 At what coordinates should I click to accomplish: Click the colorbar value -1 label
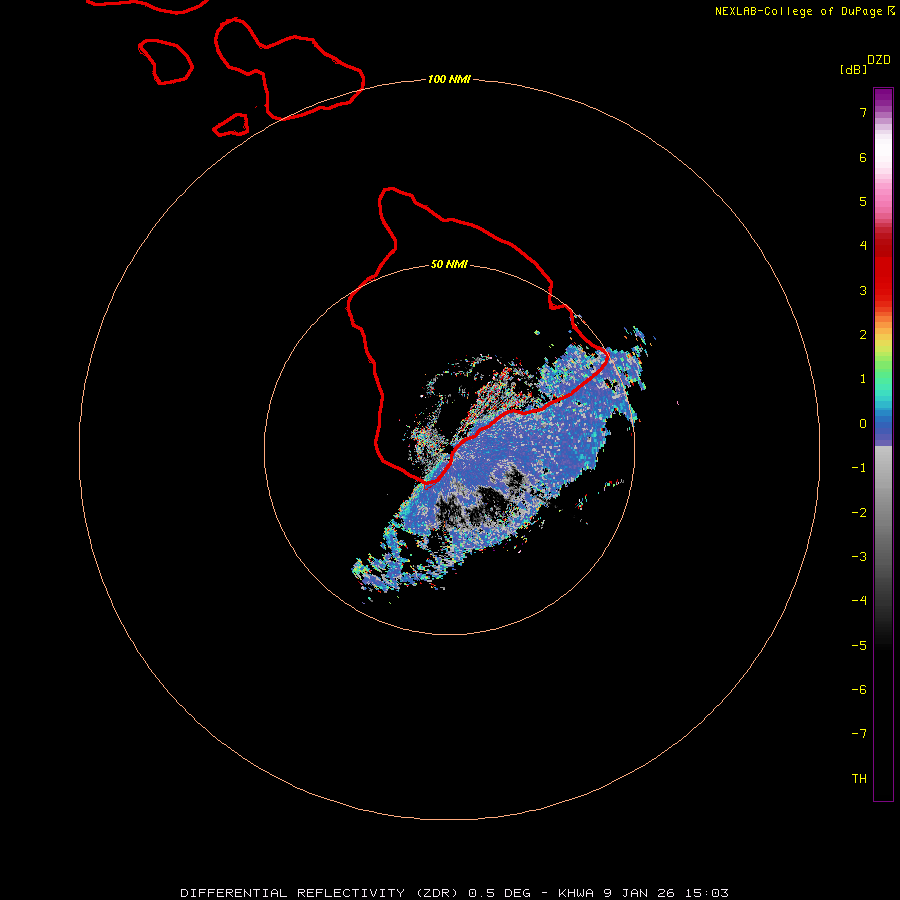click(859, 468)
